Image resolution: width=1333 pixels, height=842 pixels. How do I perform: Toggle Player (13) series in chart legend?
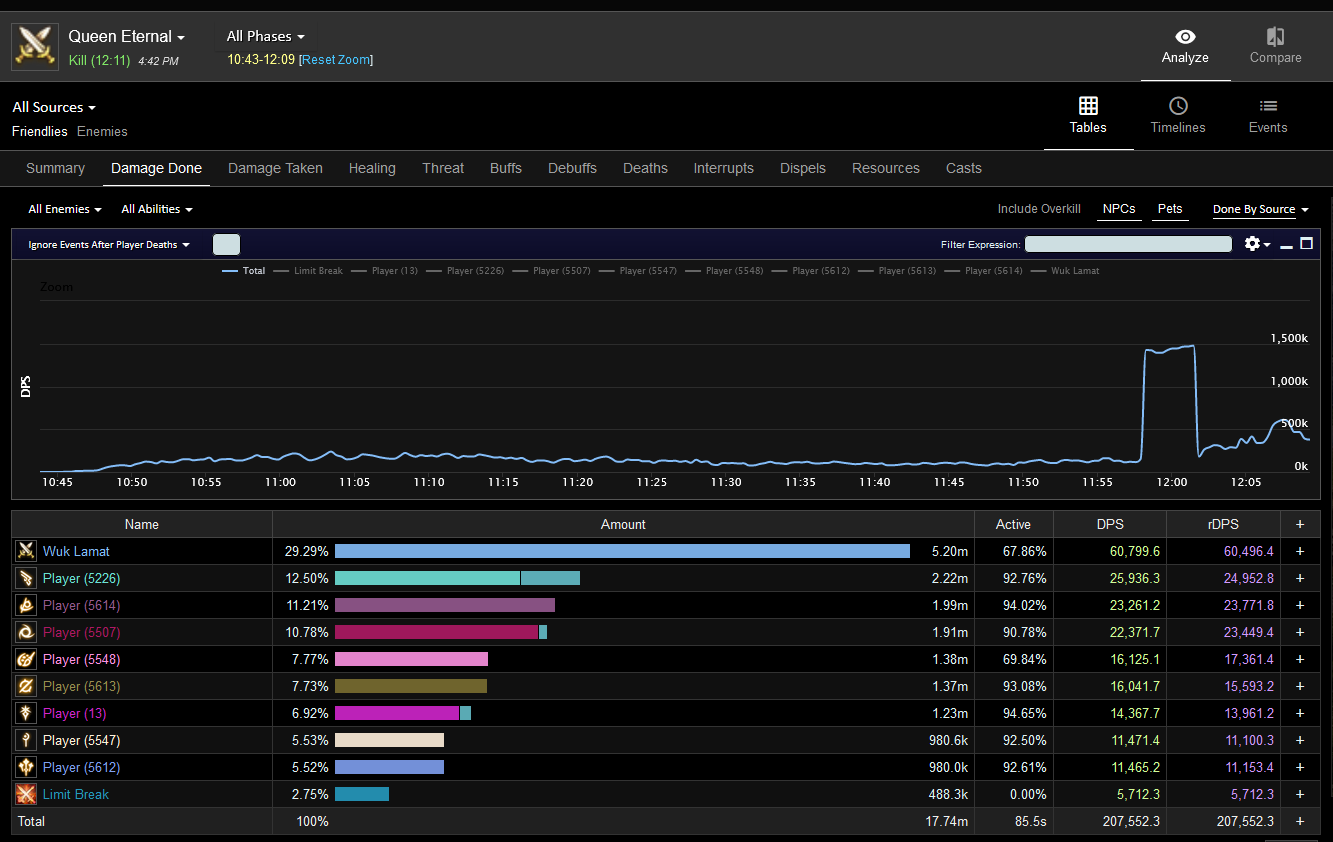point(384,271)
